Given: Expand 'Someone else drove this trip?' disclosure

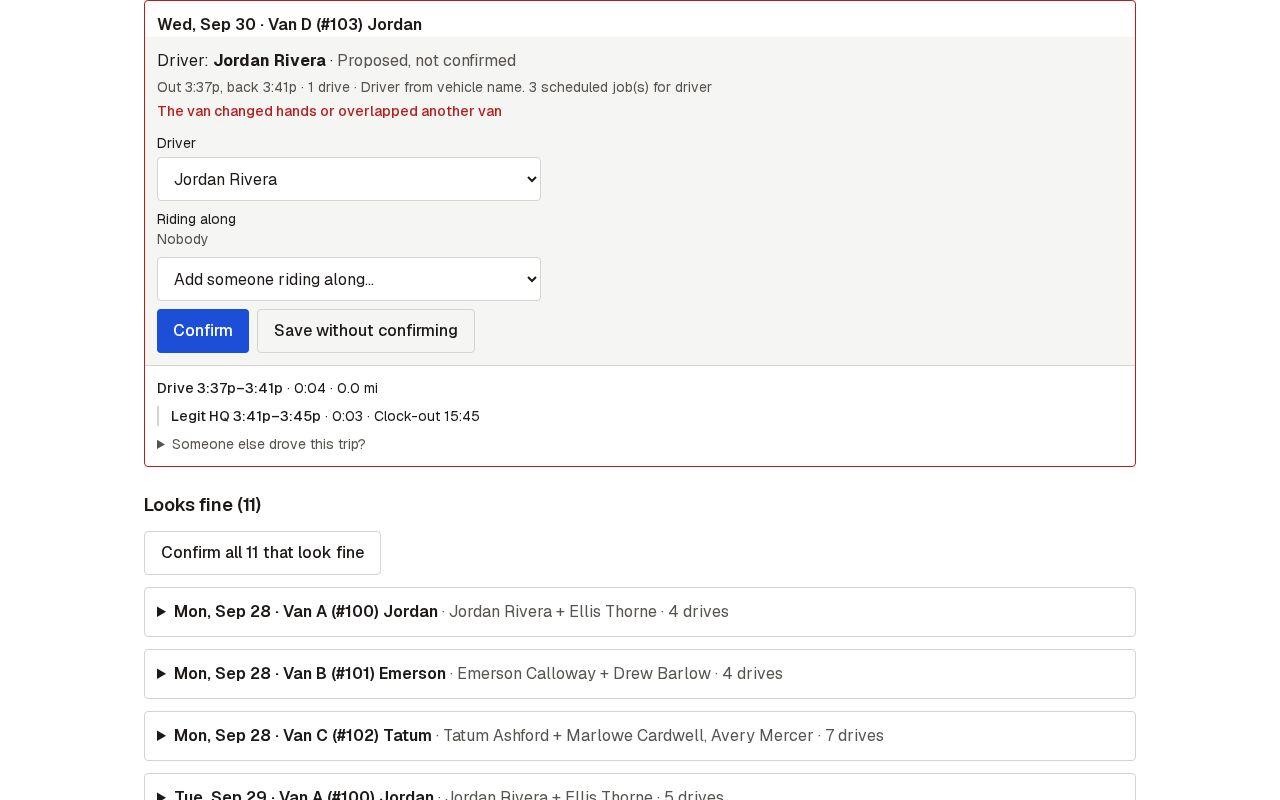Looking at the screenshot, I should click(261, 444).
